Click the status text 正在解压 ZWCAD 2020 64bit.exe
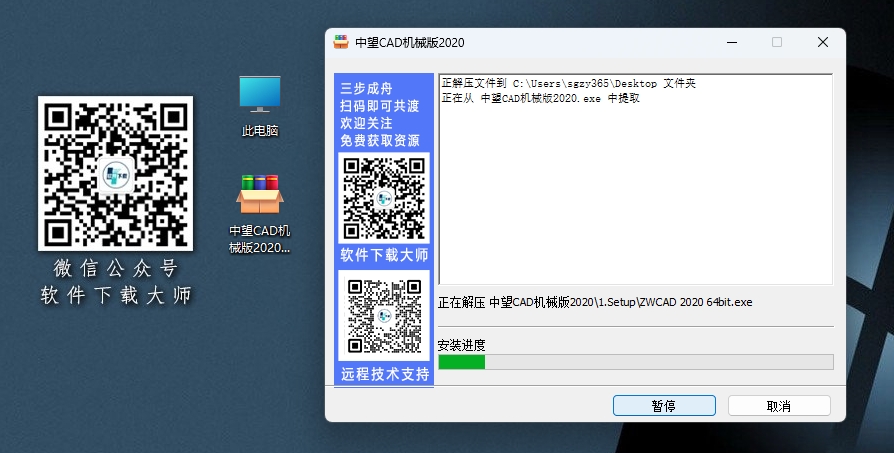This screenshot has height=453, width=894. [x=595, y=302]
